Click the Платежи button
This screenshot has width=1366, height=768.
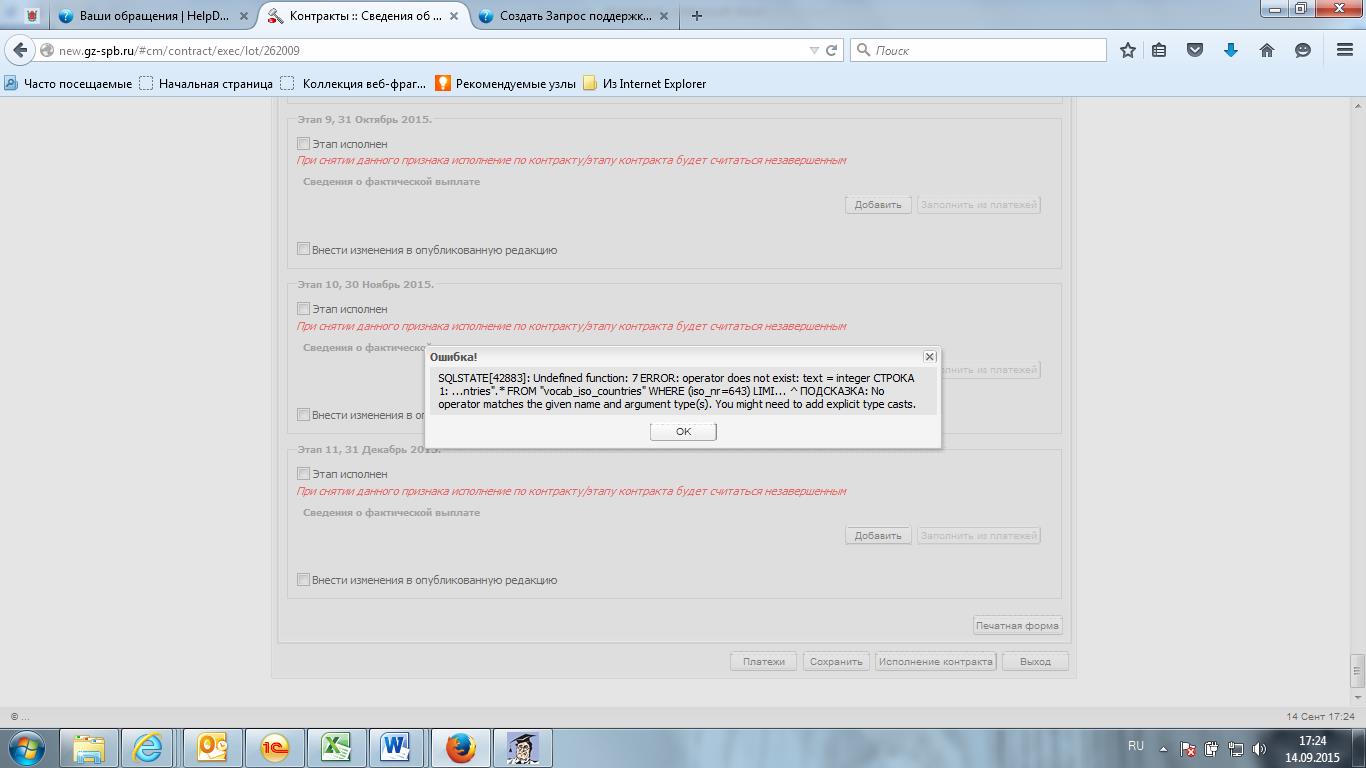[x=764, y=662]
